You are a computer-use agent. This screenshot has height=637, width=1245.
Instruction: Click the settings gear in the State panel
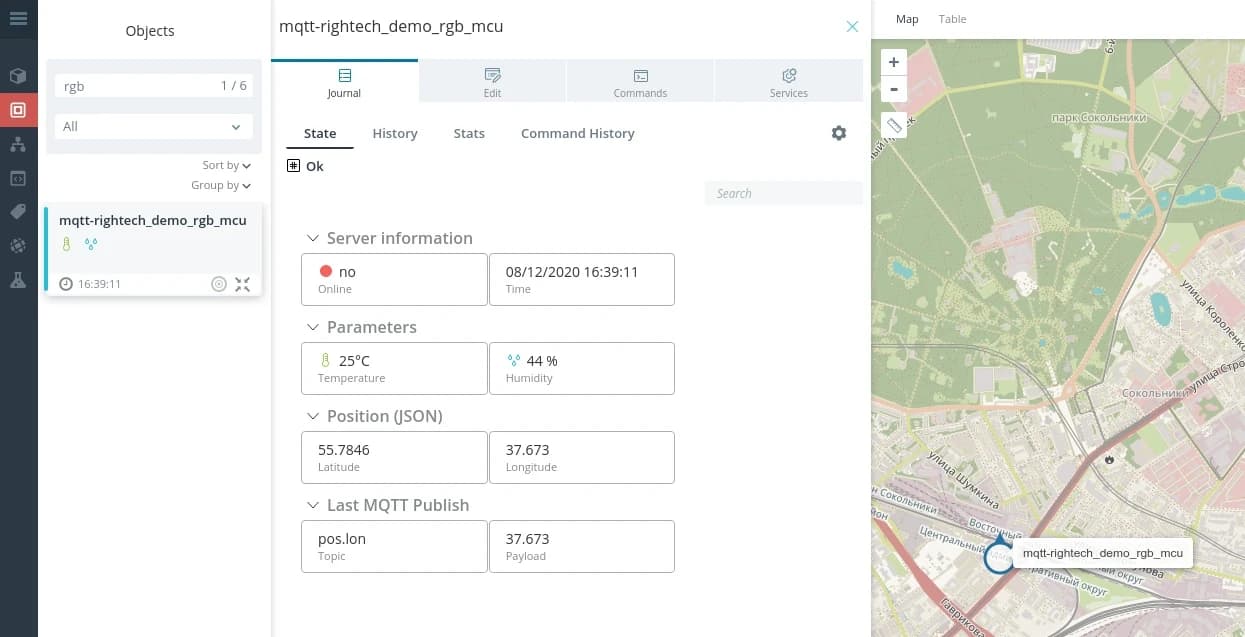click(839, 133)
